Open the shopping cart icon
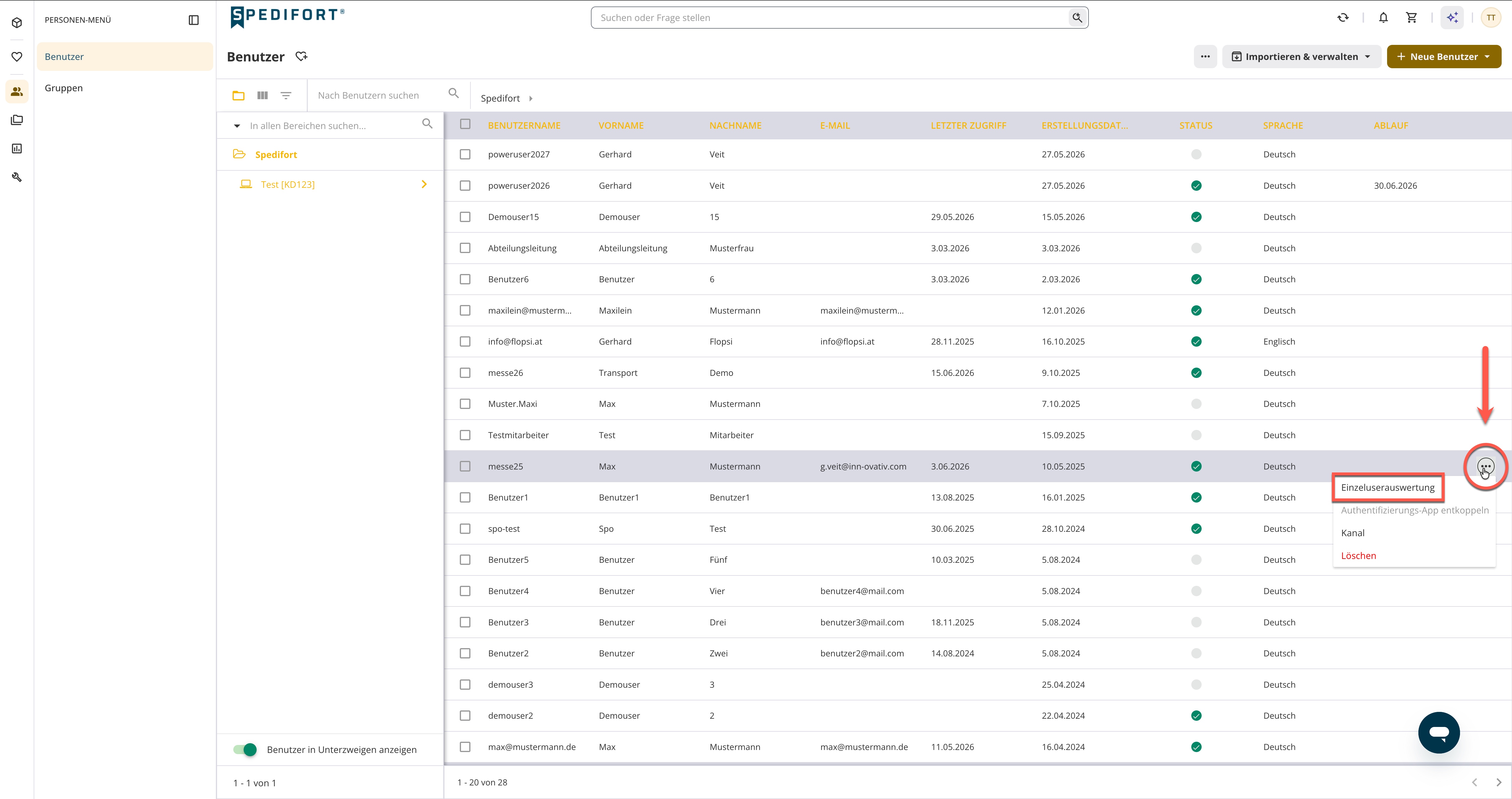 (1412, 18)
